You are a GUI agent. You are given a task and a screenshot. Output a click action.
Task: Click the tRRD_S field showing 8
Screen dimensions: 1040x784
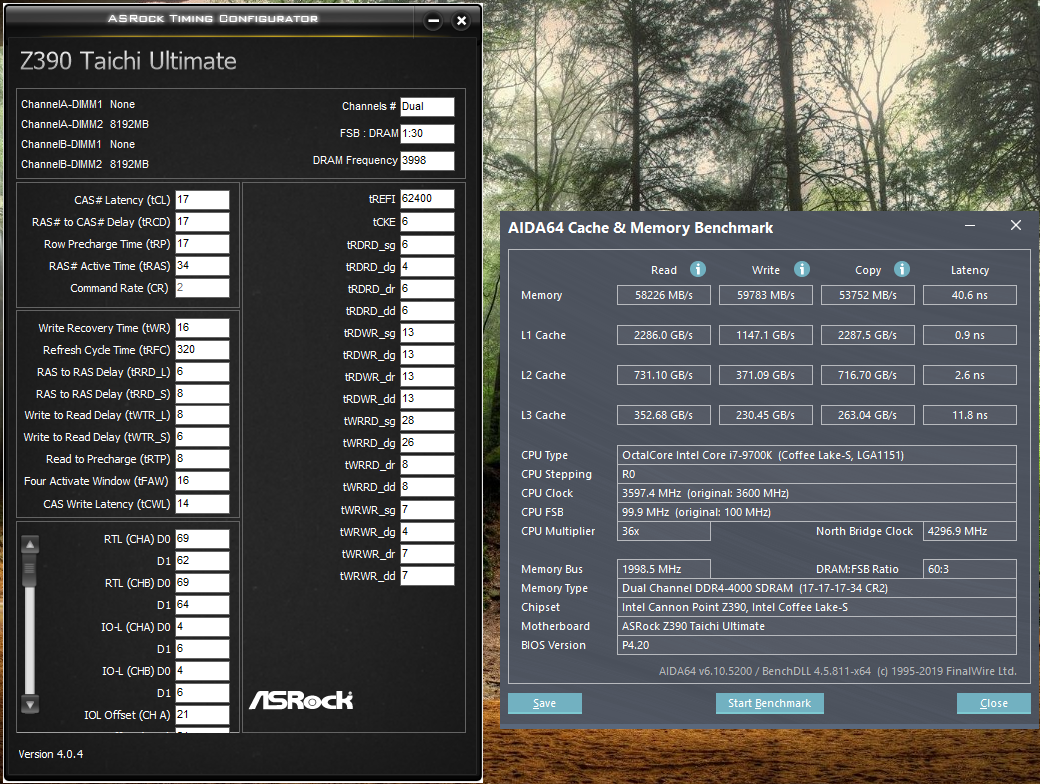pyautogui.click(x=202, y=393)
